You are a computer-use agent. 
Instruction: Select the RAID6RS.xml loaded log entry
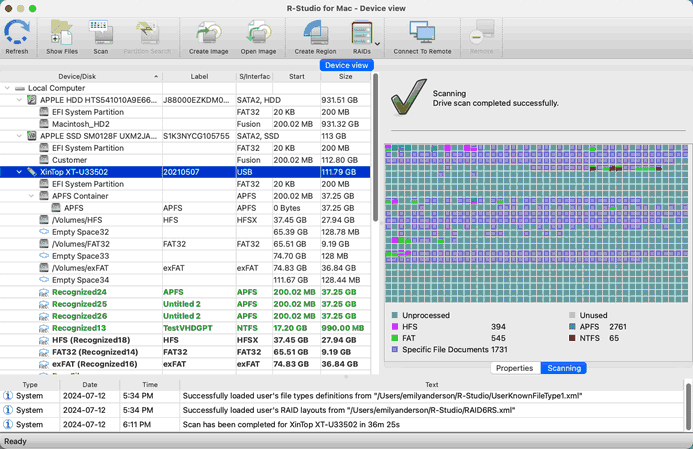[x=343, y=410]
